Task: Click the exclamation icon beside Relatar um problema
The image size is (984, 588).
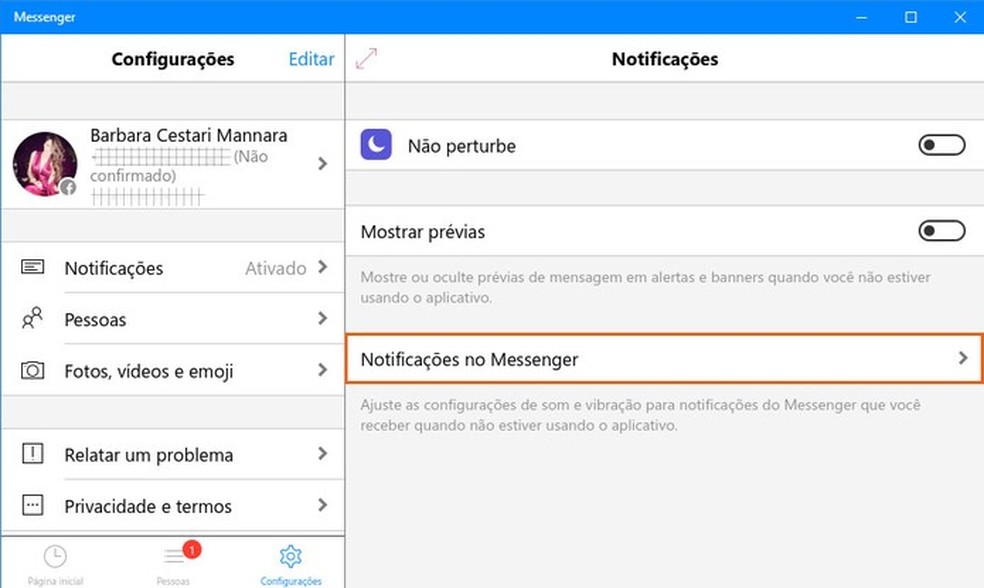Action: [33, 454]
